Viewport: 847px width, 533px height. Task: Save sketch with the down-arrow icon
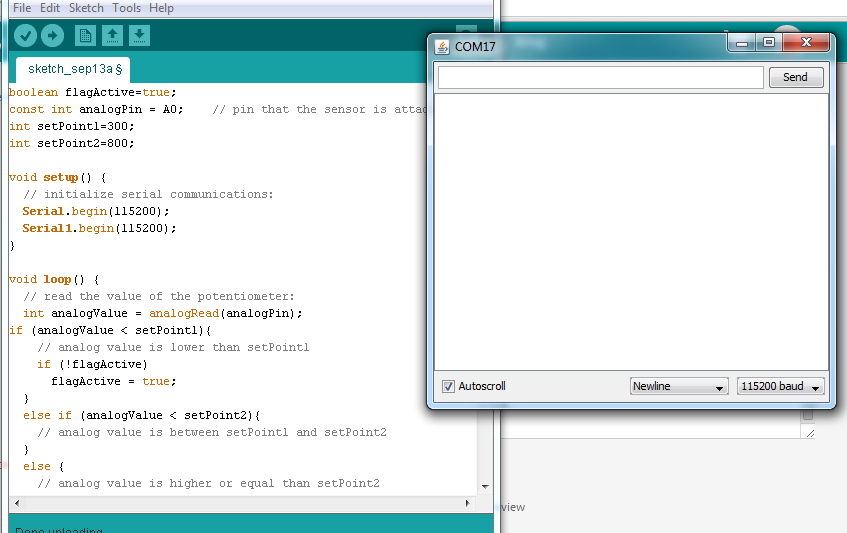[x=139, y=36]
